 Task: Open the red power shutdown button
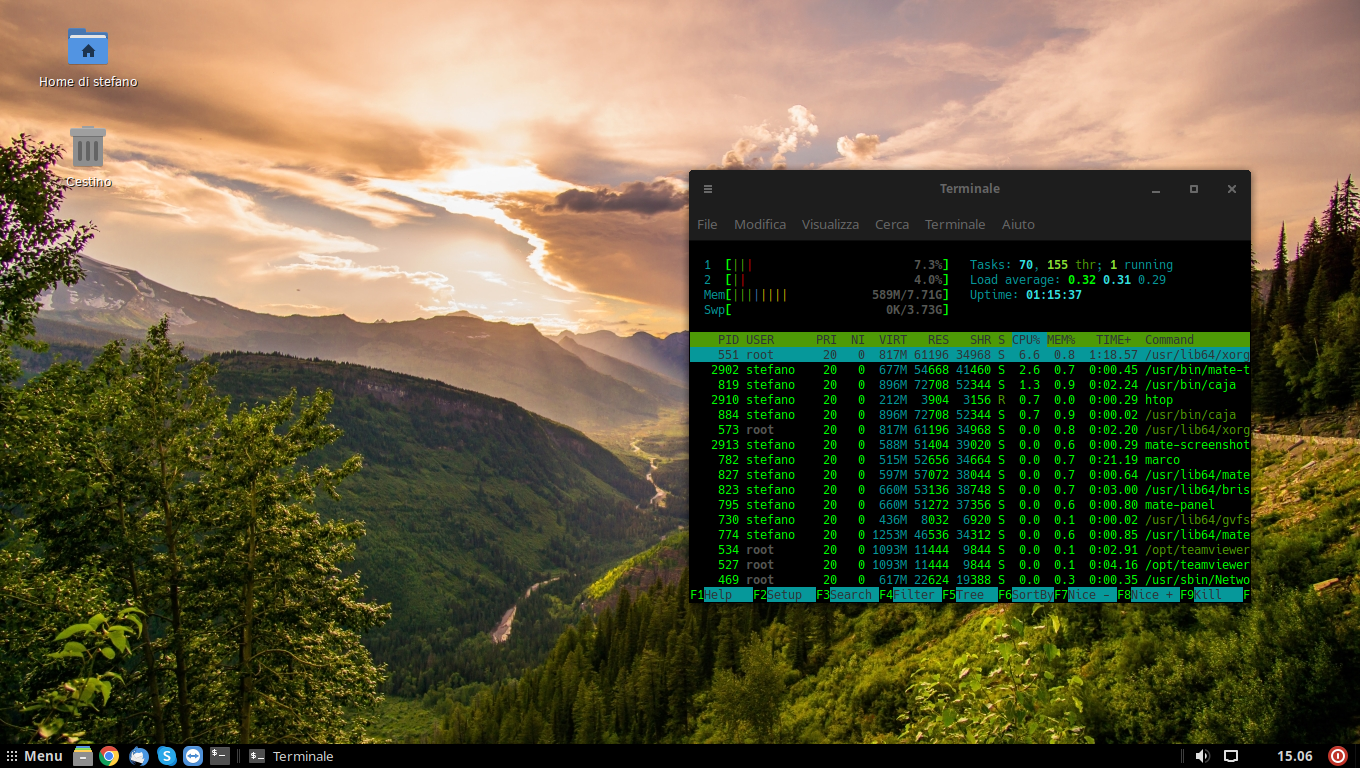coord(1338,756)
